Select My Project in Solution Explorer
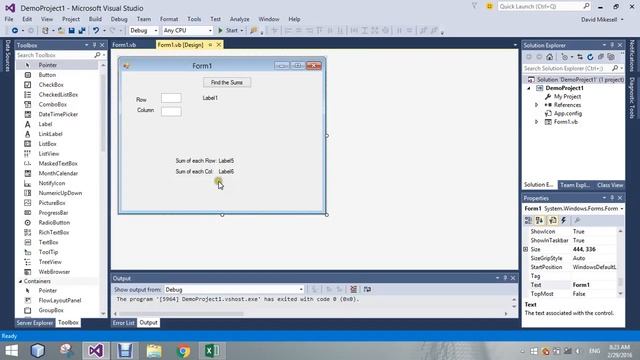 point(567,97)
